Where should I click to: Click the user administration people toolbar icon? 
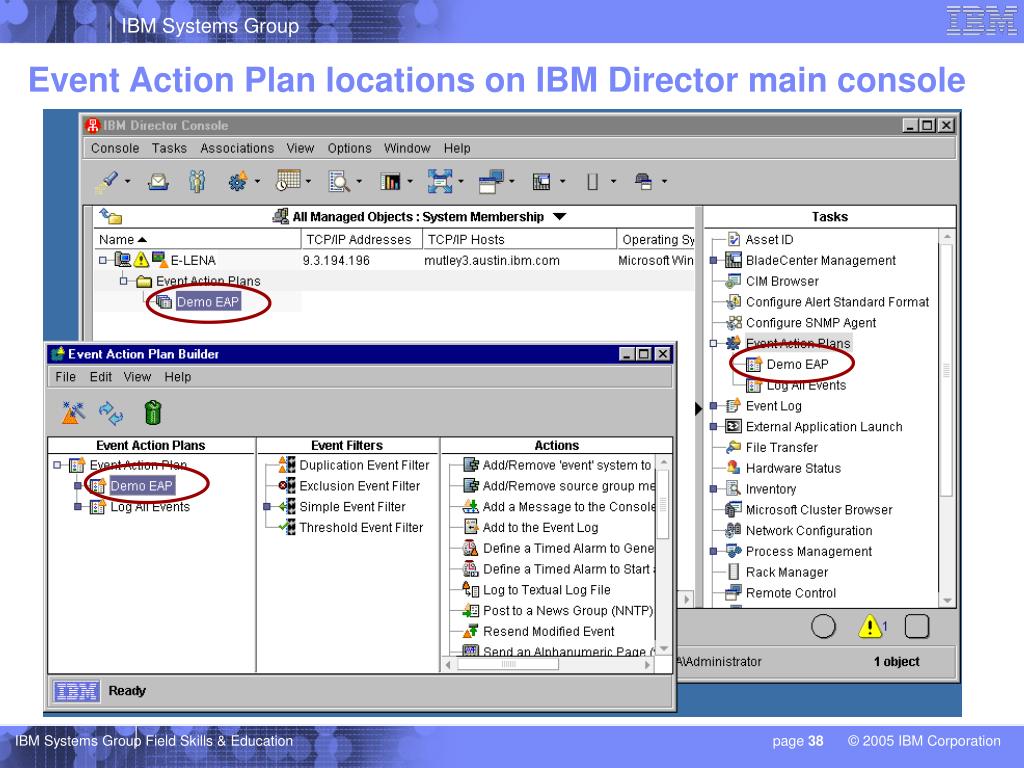pos(197,181)
